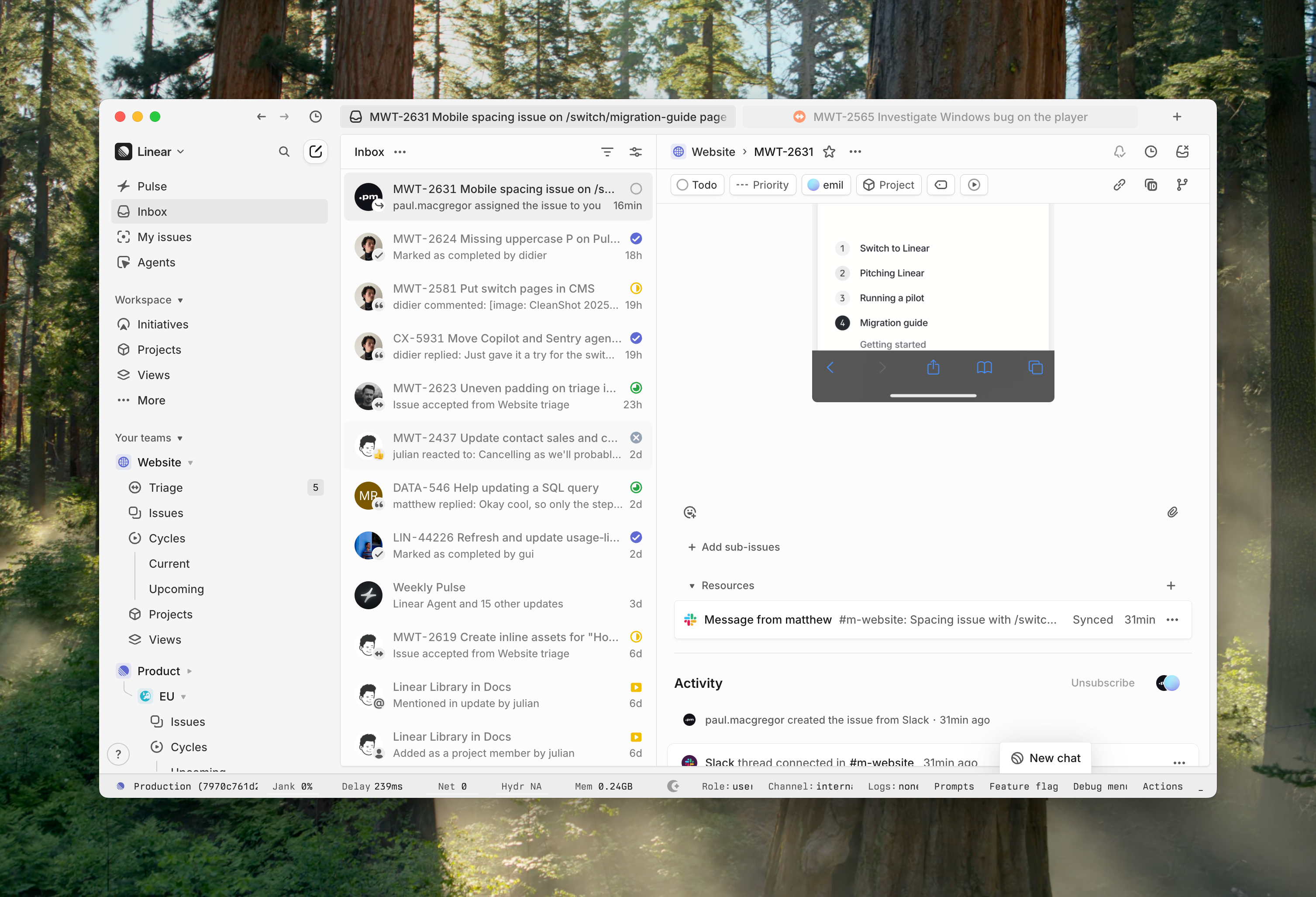Click the compose new issue icon
The width and height of the screenshot is (1316, 897).
point(315,151)
